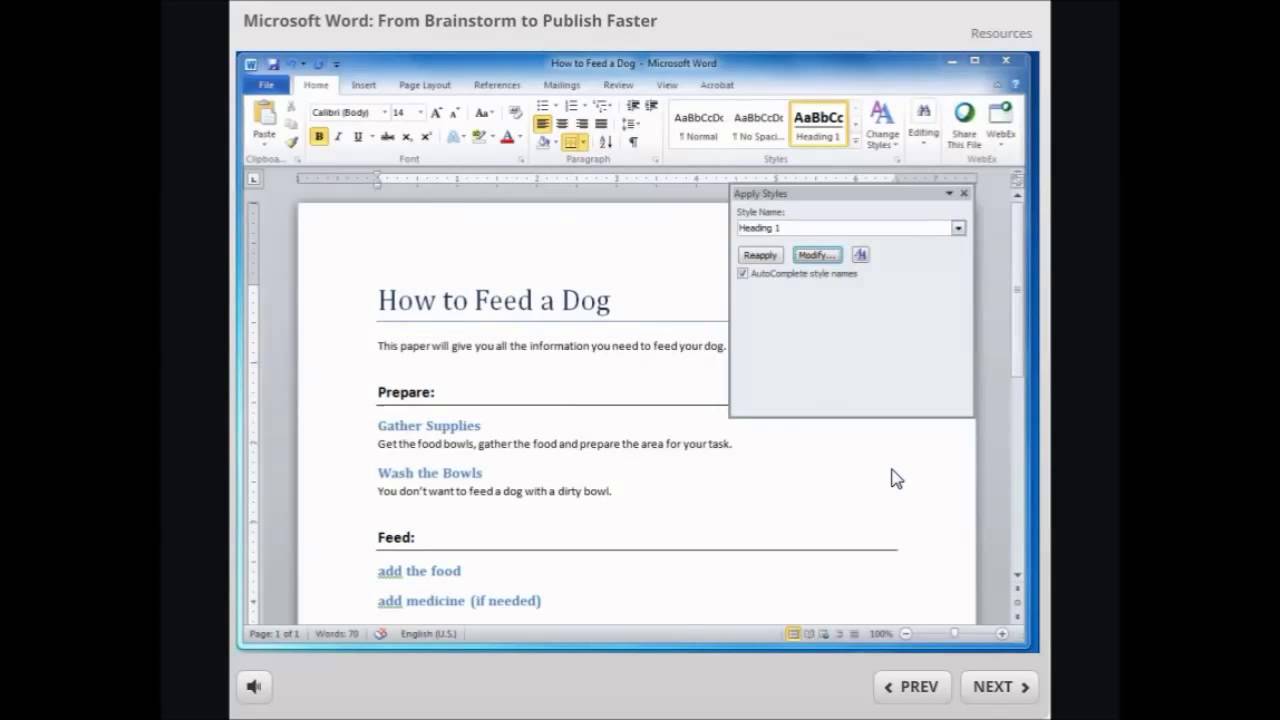Click the Save icon in quick access toolbar
Viewport: 1280px width, 720px height.
pos(273,64)
